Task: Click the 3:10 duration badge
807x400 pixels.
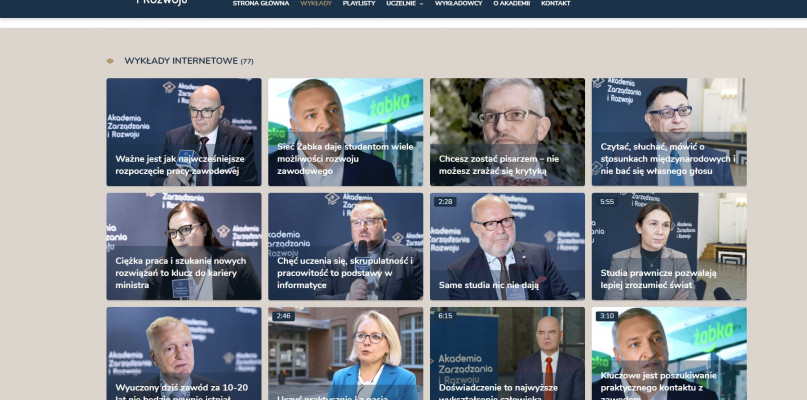Action: (x=607, y=316)
